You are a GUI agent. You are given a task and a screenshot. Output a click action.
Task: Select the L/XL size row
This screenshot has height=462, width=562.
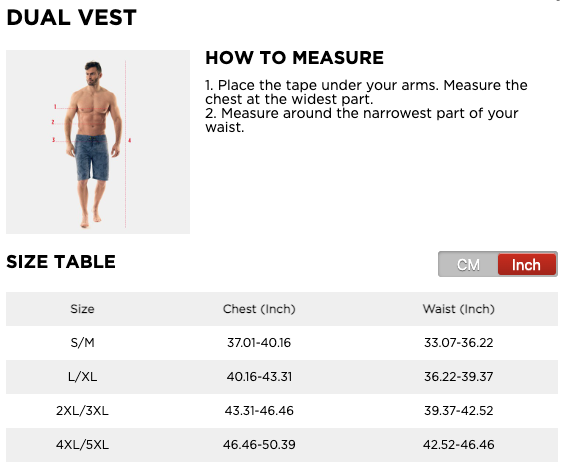point(282,377)
